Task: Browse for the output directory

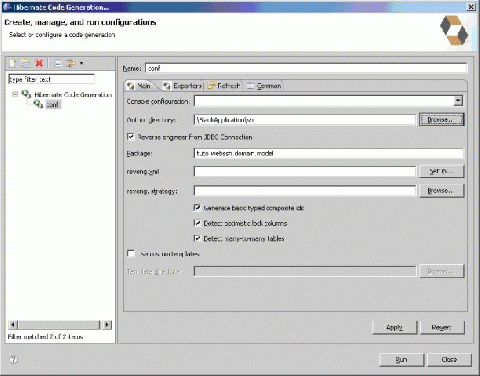Action: click(441, 120)
